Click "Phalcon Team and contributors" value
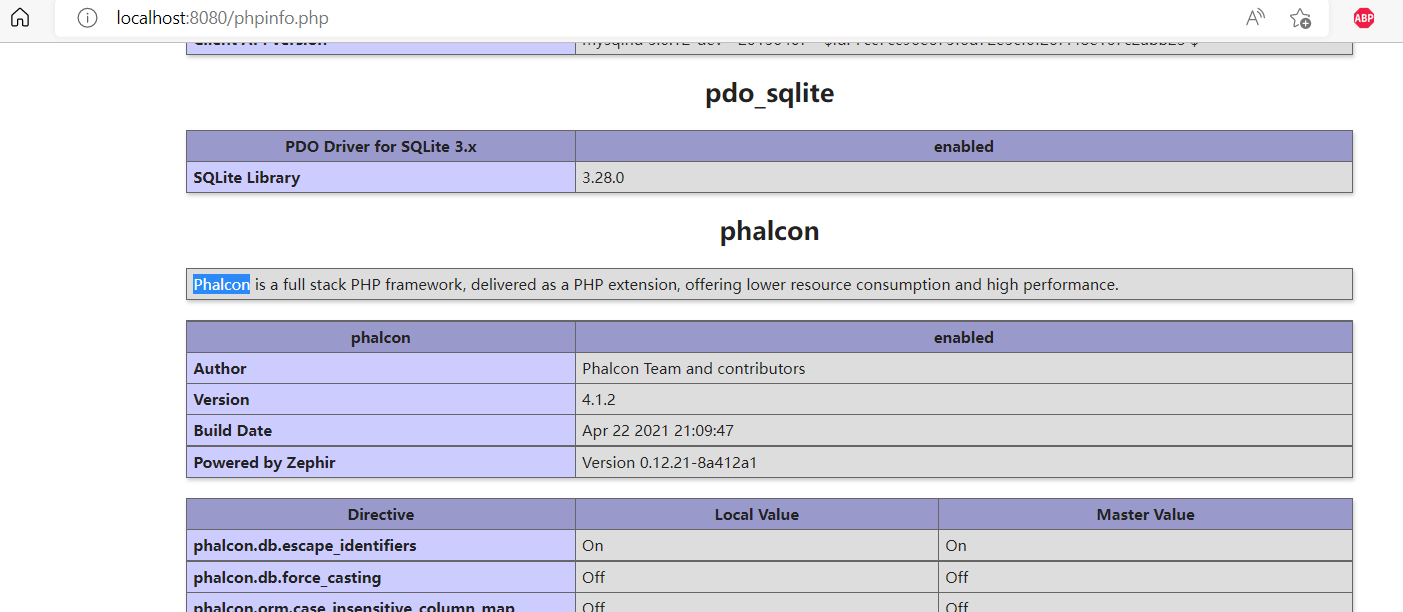This screenshot has width=1403, height=612. pos(694,369)
